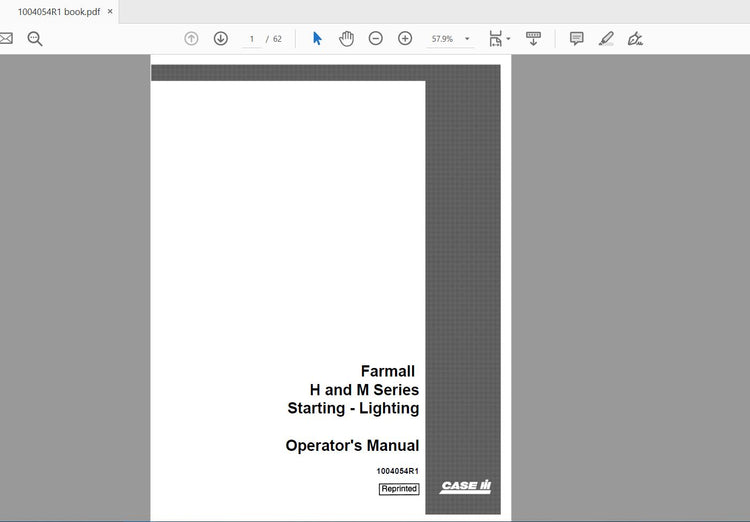Click the 'Farmall' title text

pyautogui.click(x=387, y=371)
